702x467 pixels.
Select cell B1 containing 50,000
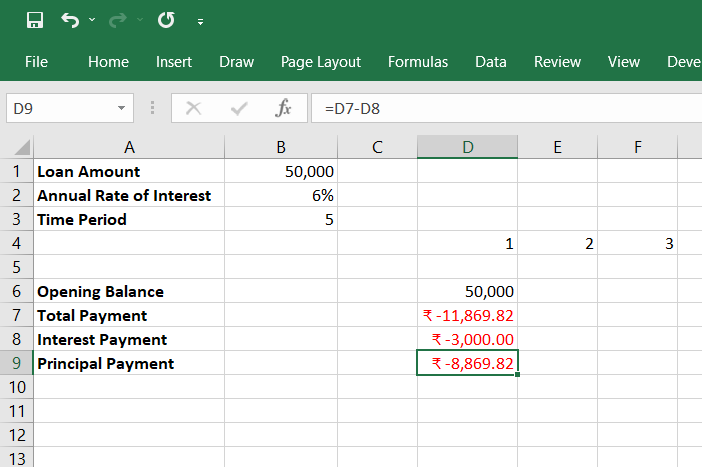coord(281,171)
